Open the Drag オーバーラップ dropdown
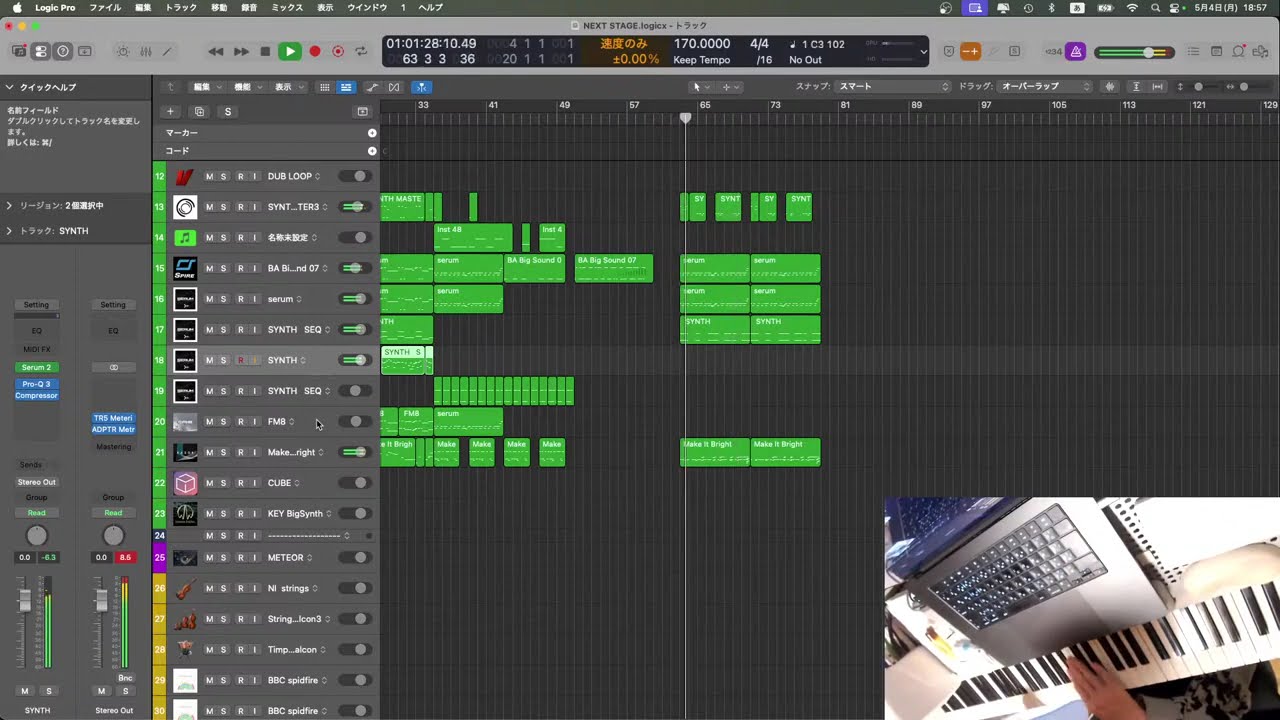 pyautogui.click(x=1045, y=87)
